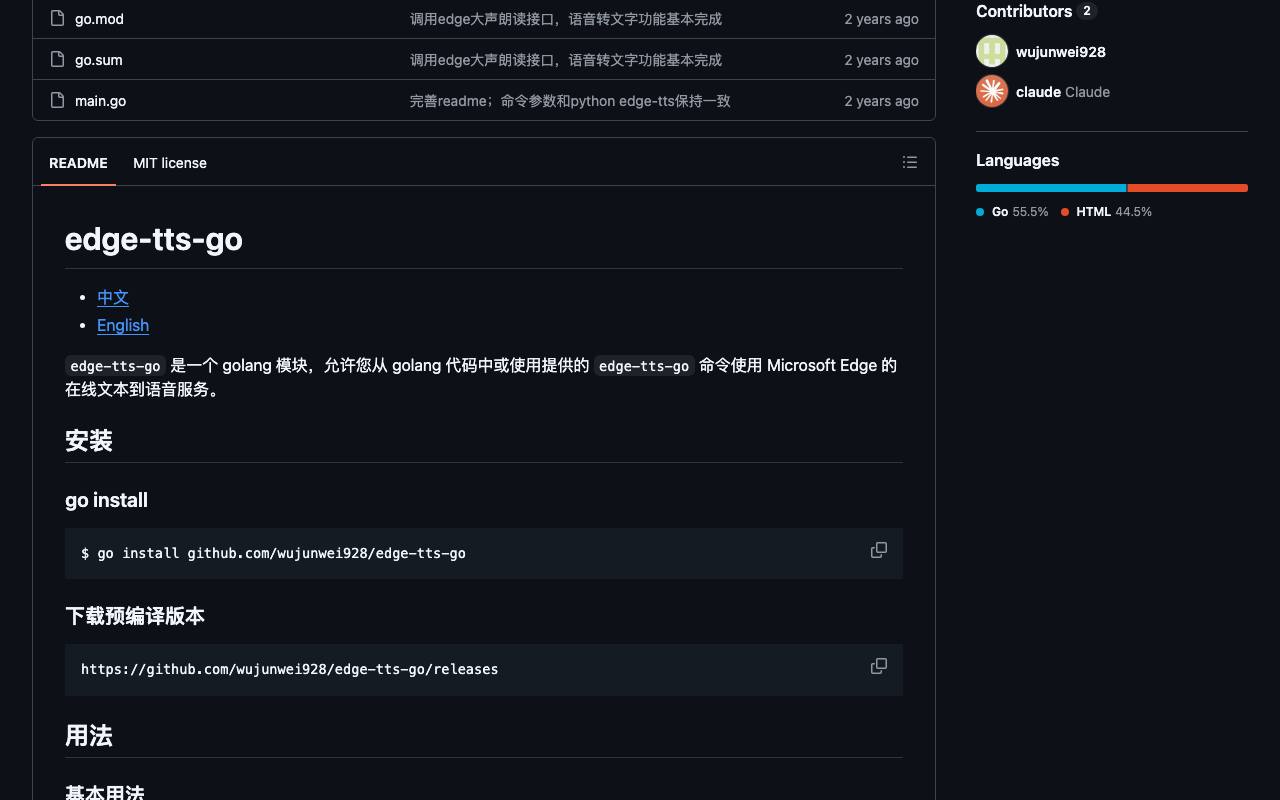Follow the English link

coord(123,325)
